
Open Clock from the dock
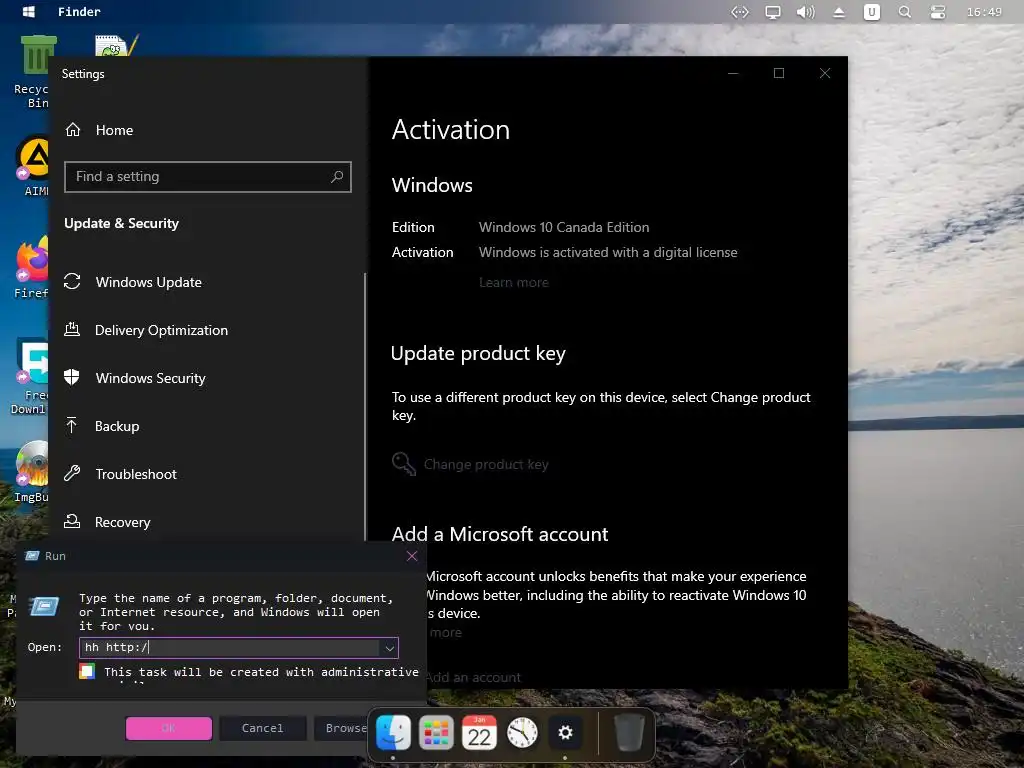522,733
